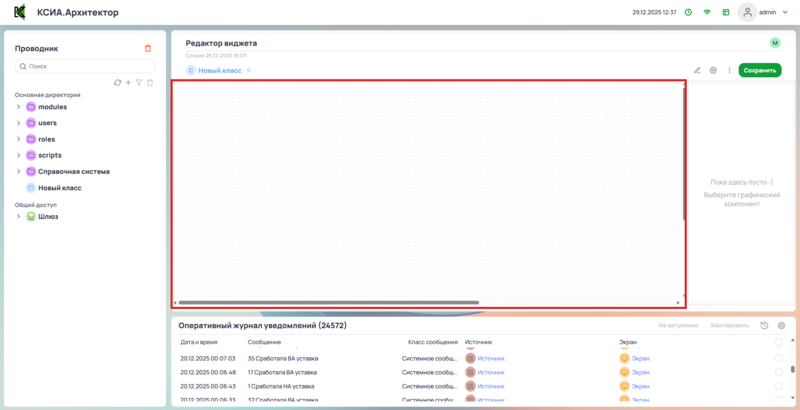Check the box for the 00:06:48 notification row
This screenshot has width=800, height=410.
[779, 371]
